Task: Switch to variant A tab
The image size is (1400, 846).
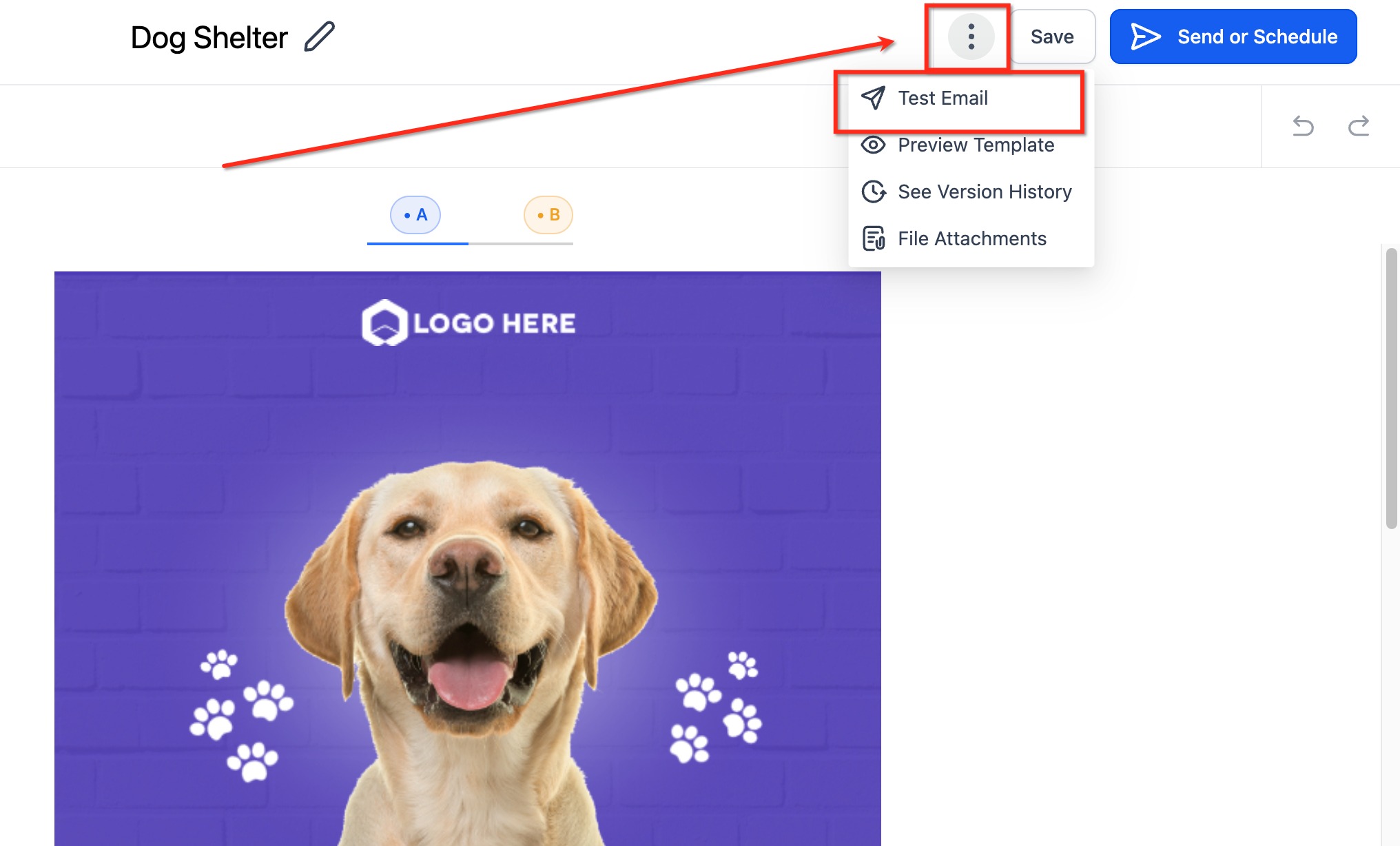Action: [415, 215]
